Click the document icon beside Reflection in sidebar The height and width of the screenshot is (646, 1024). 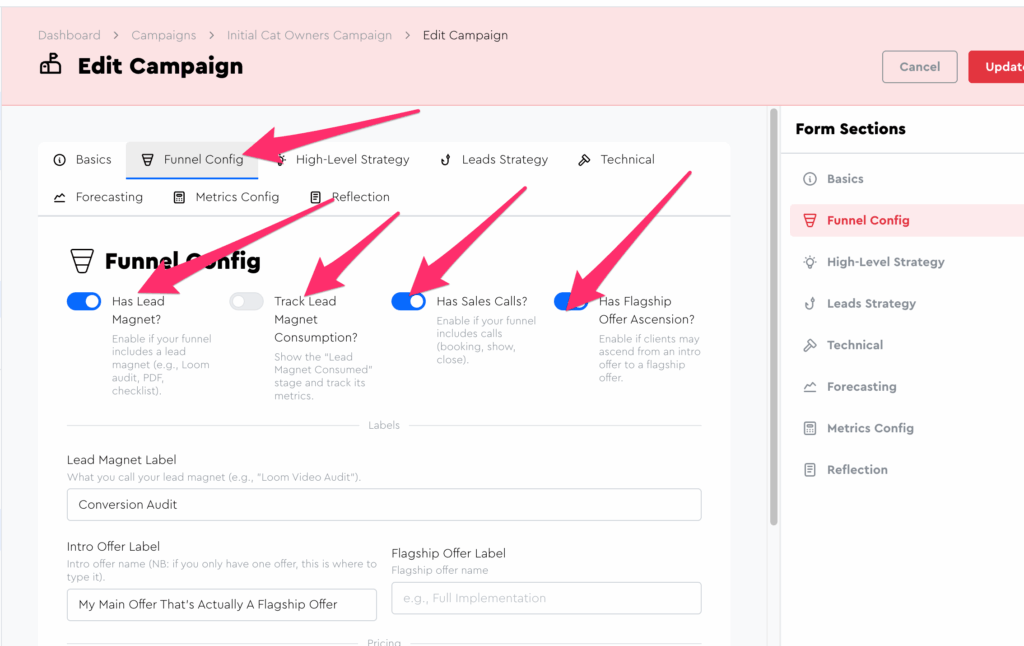tap(810, 470)
